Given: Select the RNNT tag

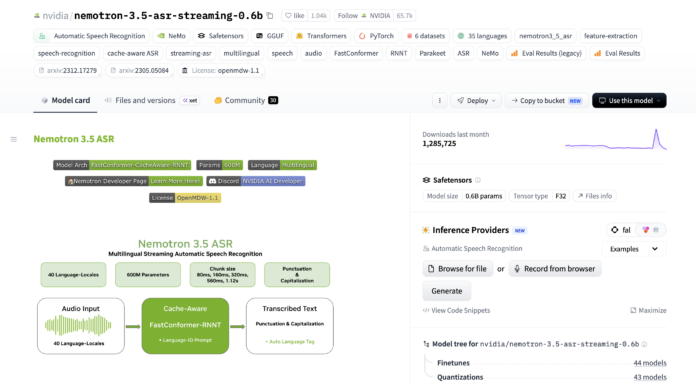Looking at the screenshot, I should [399, 53].
